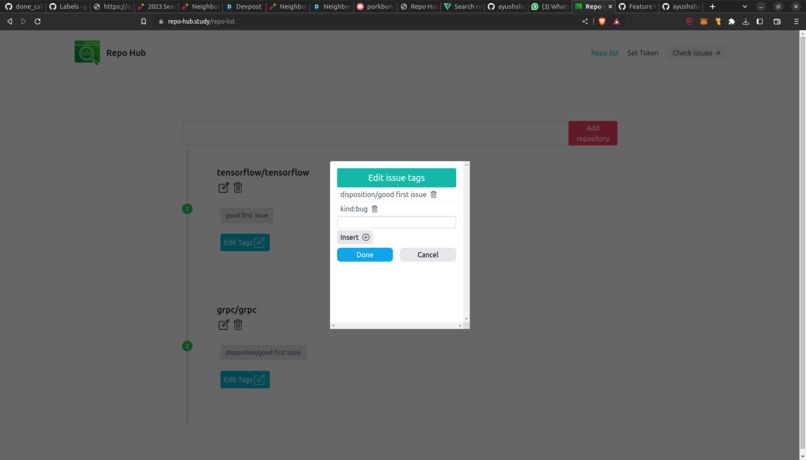Confirm tag edits with Done button
806x460 pixels.
click(x=364, y=254)
